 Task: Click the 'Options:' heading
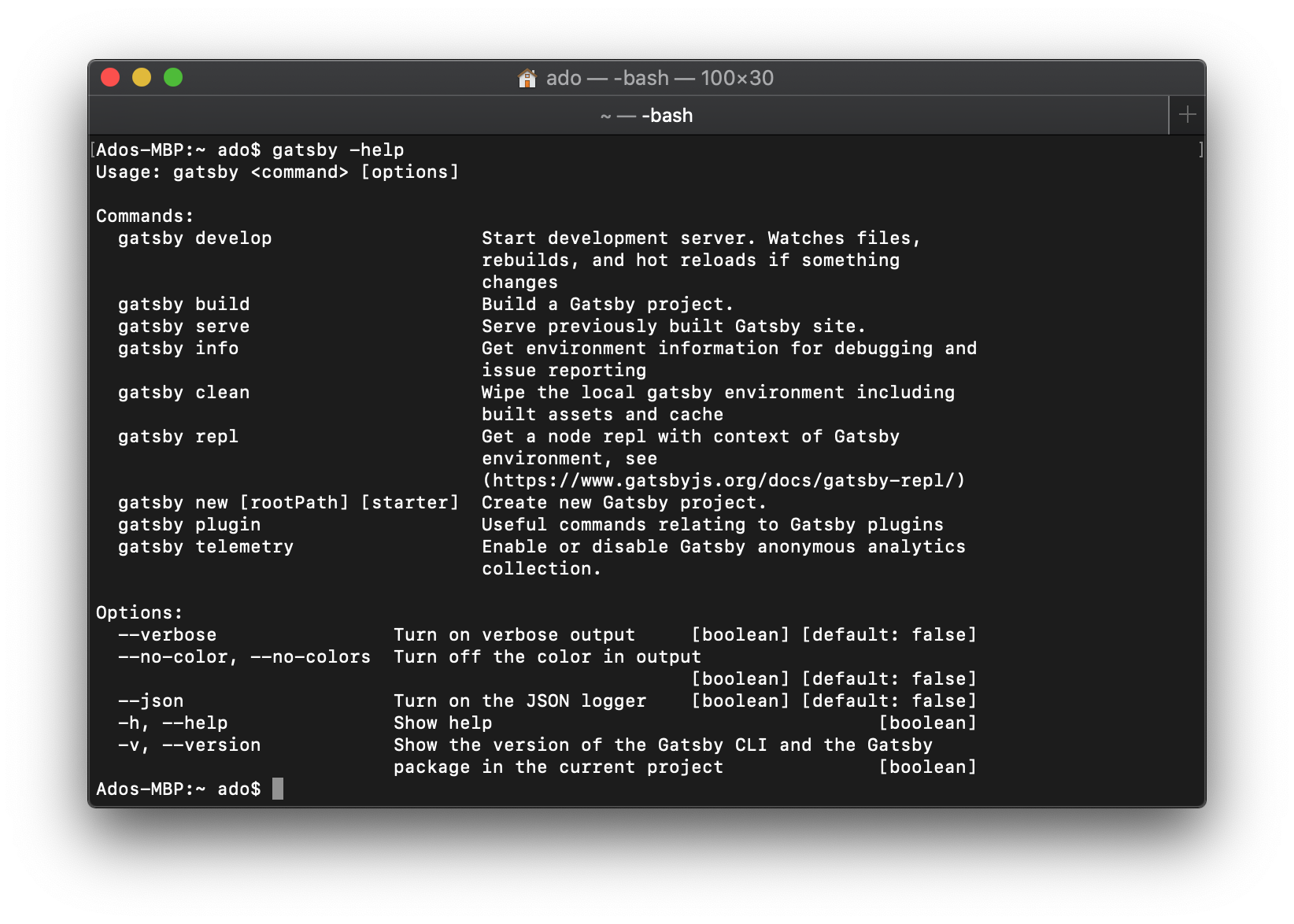pos(139,612)
